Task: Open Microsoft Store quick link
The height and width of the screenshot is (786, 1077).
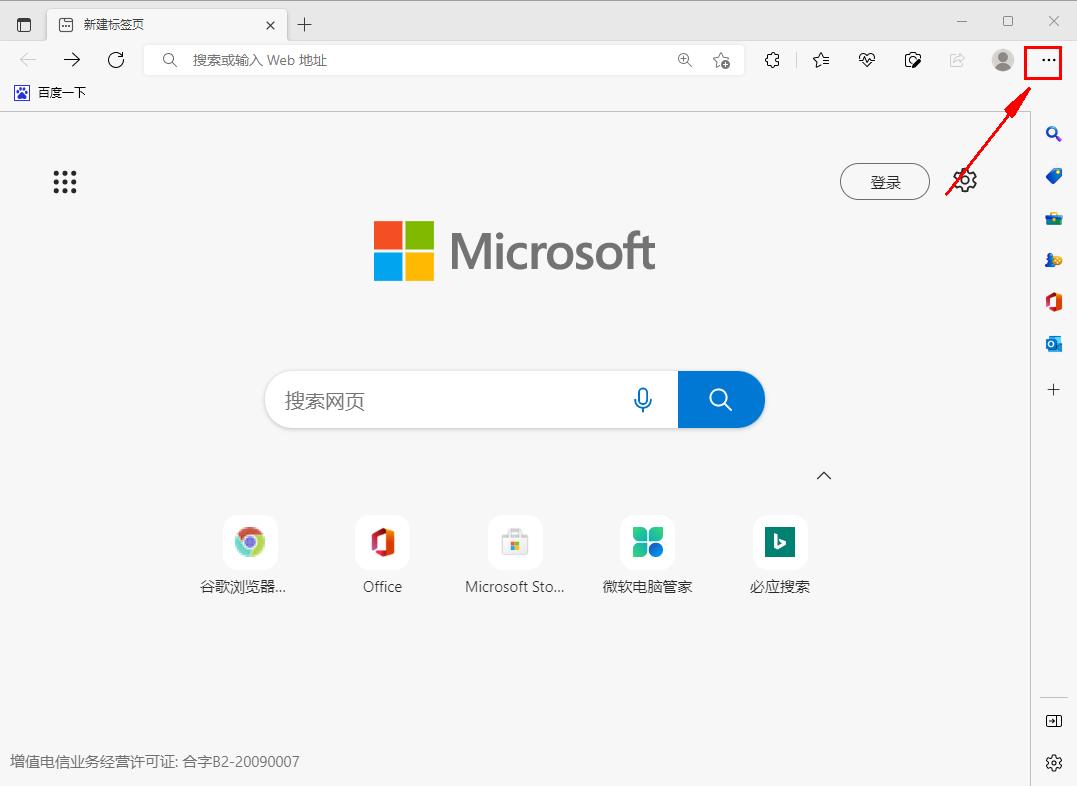Action: [x=514, y=555]
